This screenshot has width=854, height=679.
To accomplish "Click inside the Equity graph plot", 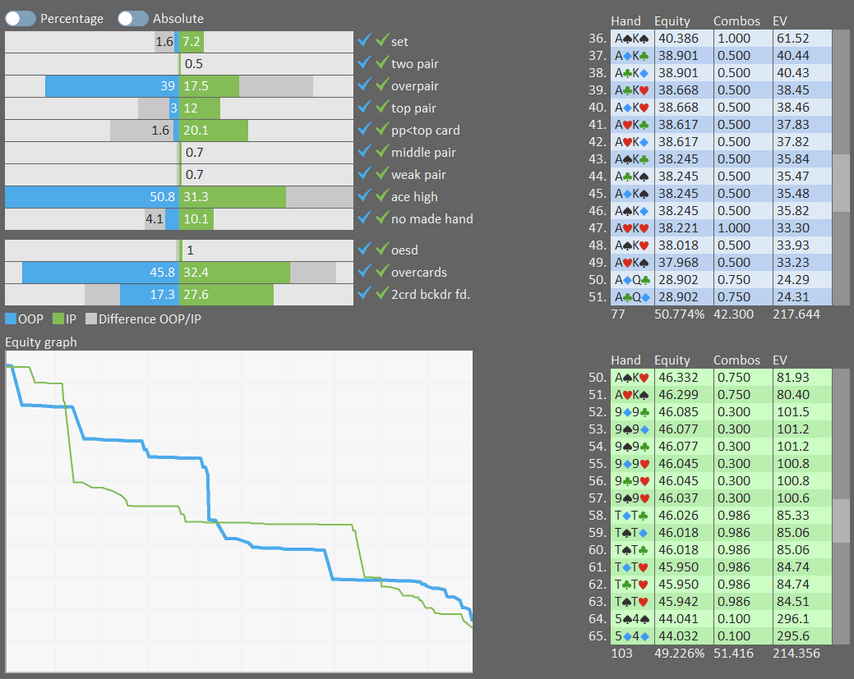I will pos(239,512).
